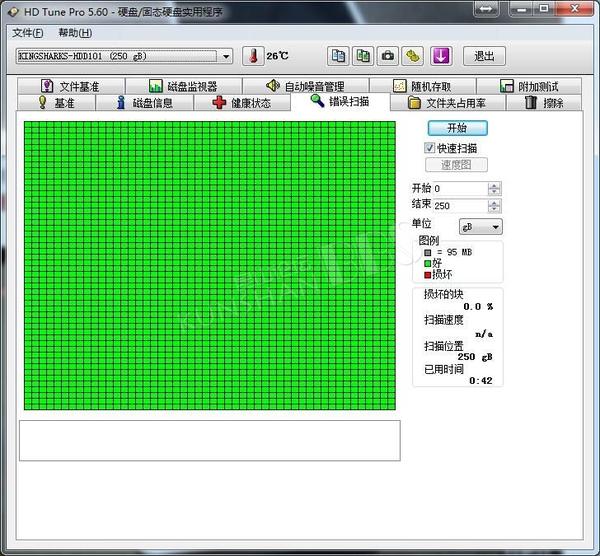Screen dimensions: 600x556
Task: Switch to 随机存取 tab
Action: pos(423,86)
